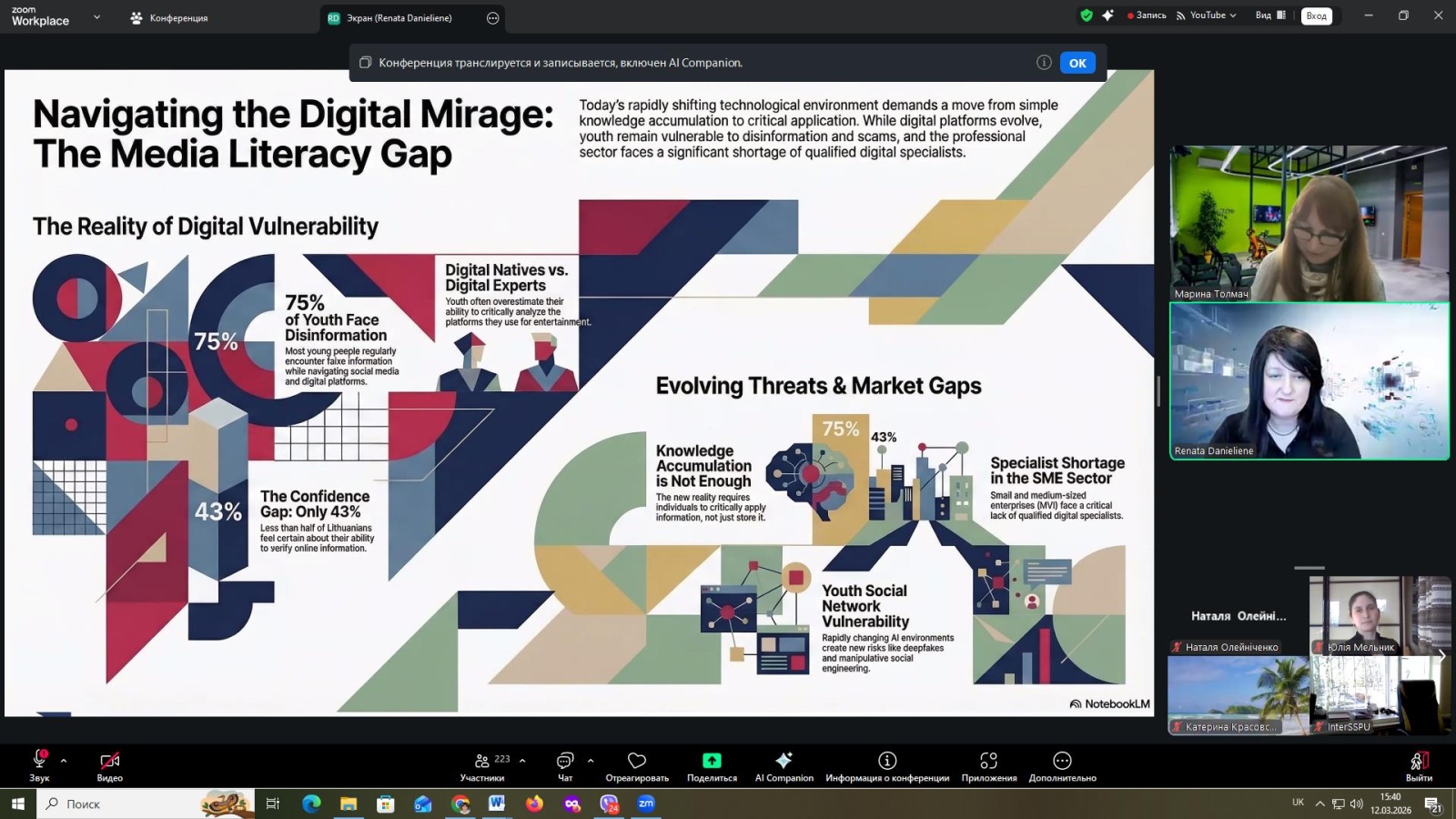
Task: Switch to the Конференция tab
Action: pyautogui.click(x=169, y=18)
